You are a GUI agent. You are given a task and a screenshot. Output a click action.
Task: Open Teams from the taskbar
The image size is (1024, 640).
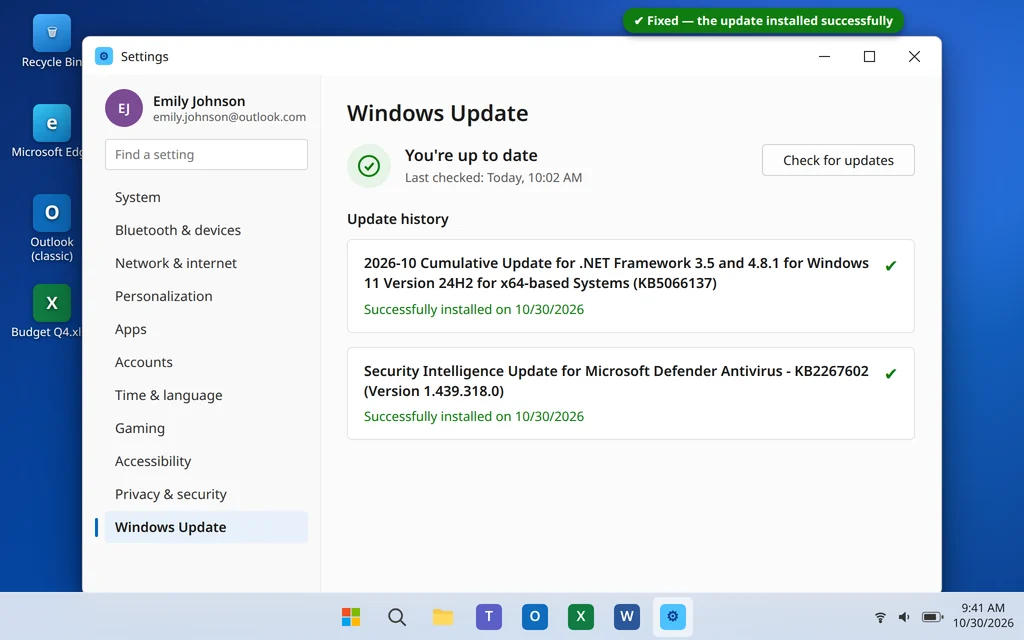click(488, 616)
